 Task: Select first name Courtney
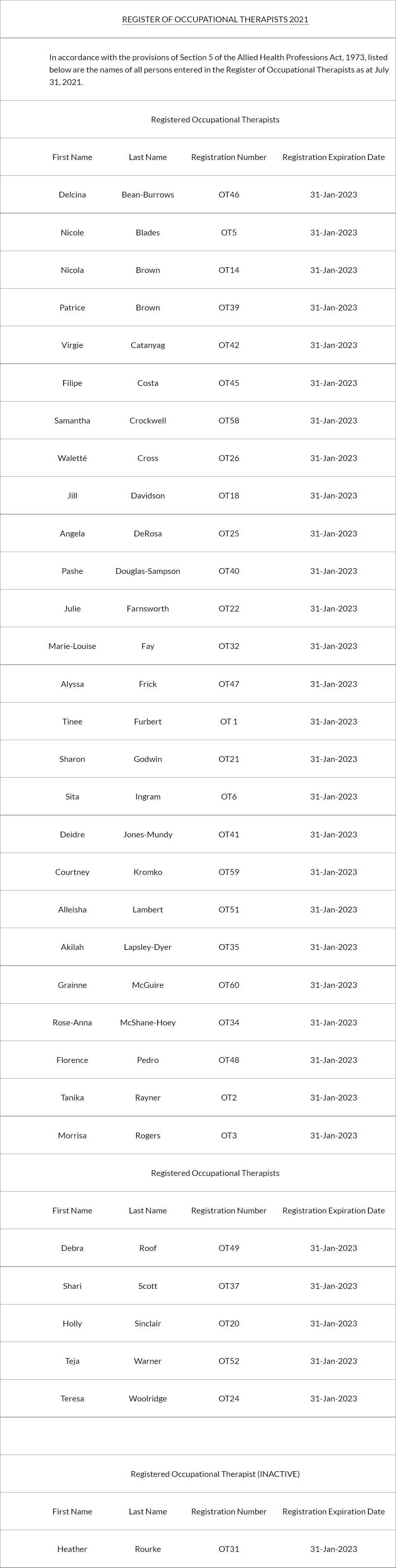click(x=73, y=872)
